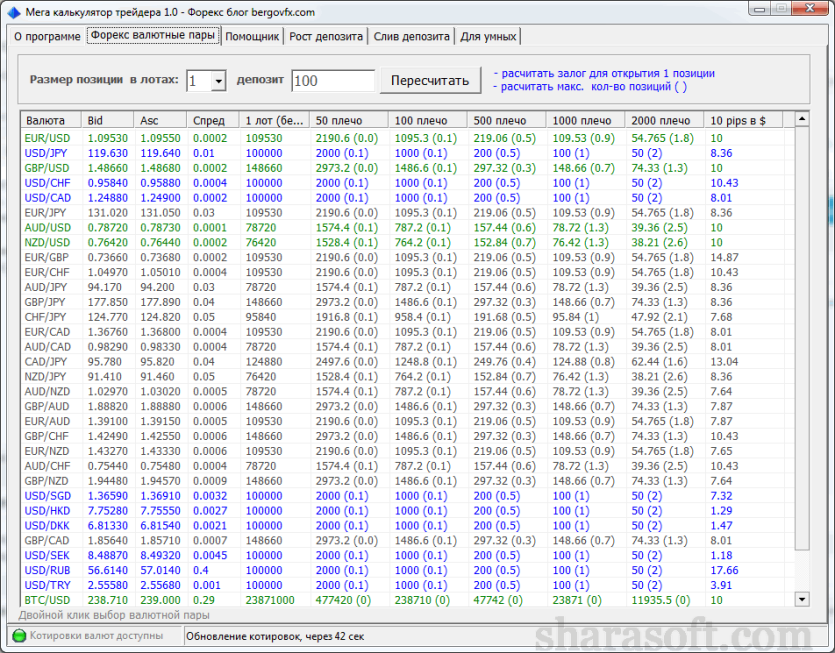Select the AUD/JPY row

point(407,287)
